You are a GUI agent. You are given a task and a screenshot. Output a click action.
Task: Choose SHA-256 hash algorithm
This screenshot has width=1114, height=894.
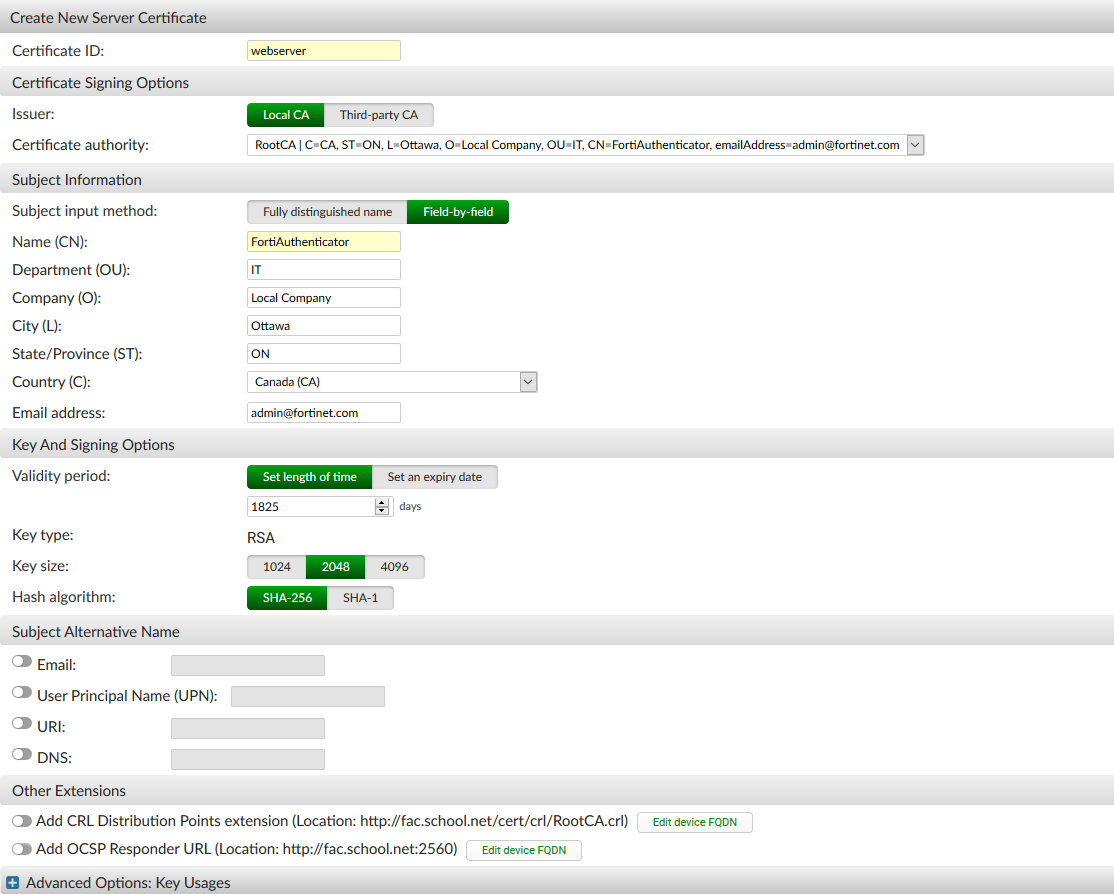[287, 598]
